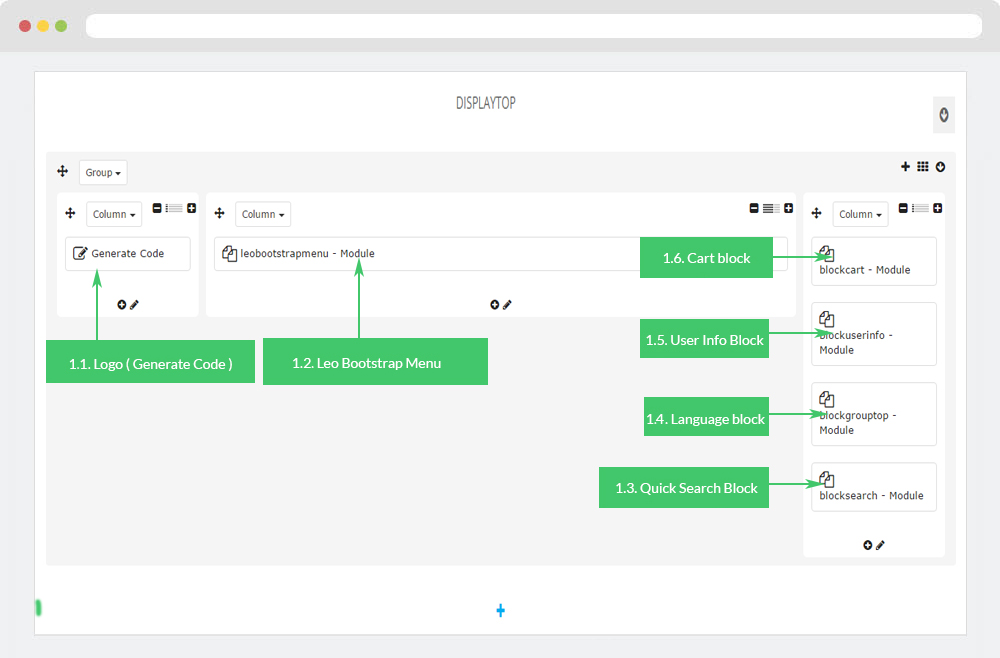Click the group add plus icon
Viewport: 1000px width, 658px height.
[905, 166]
